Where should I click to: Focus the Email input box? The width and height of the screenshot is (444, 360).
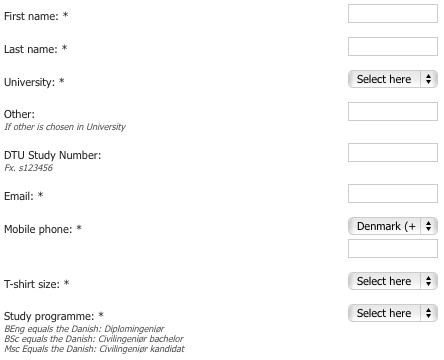393,194
